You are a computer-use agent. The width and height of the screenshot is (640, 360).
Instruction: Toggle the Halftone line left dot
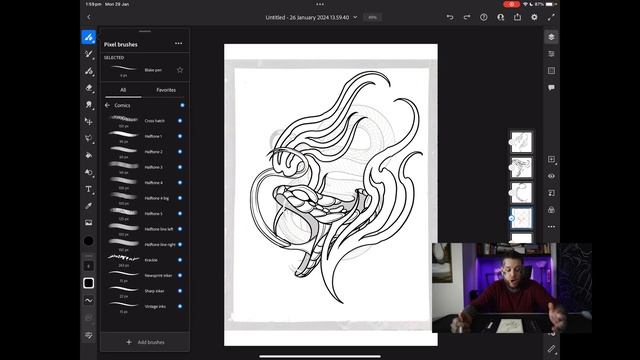click(180, 229)
